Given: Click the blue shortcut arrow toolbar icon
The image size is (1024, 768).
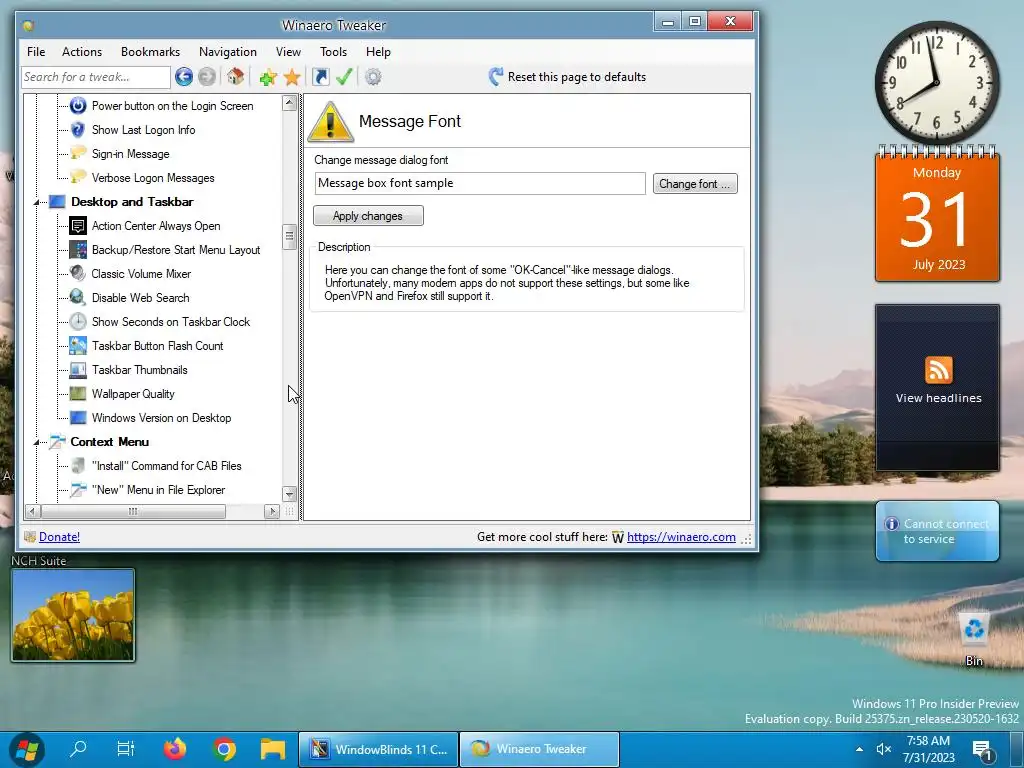Looking at the screenshot, I should pos(321,77).
